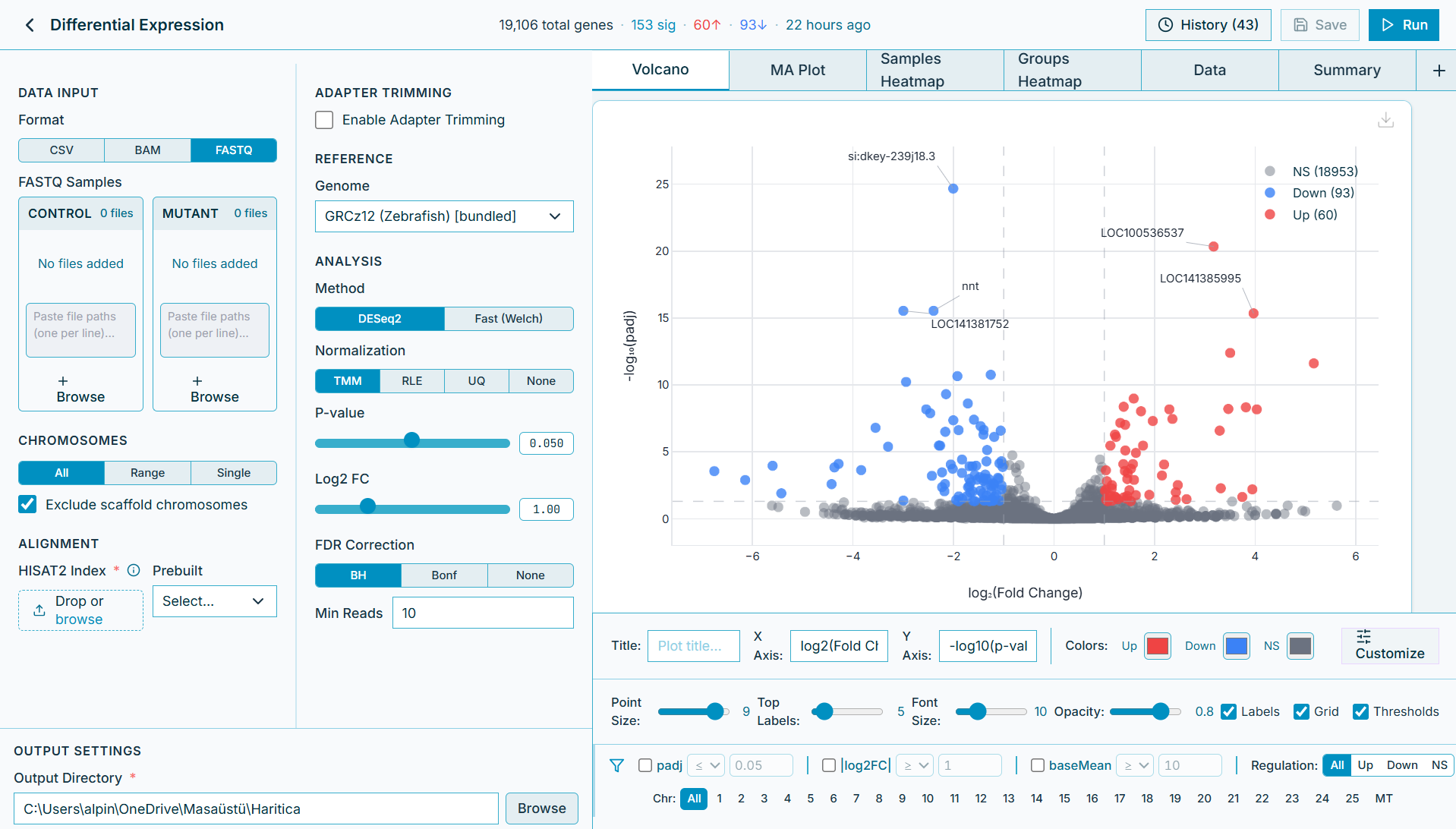Toggle the Thresholds checkbox

[x=1360, y=711]
